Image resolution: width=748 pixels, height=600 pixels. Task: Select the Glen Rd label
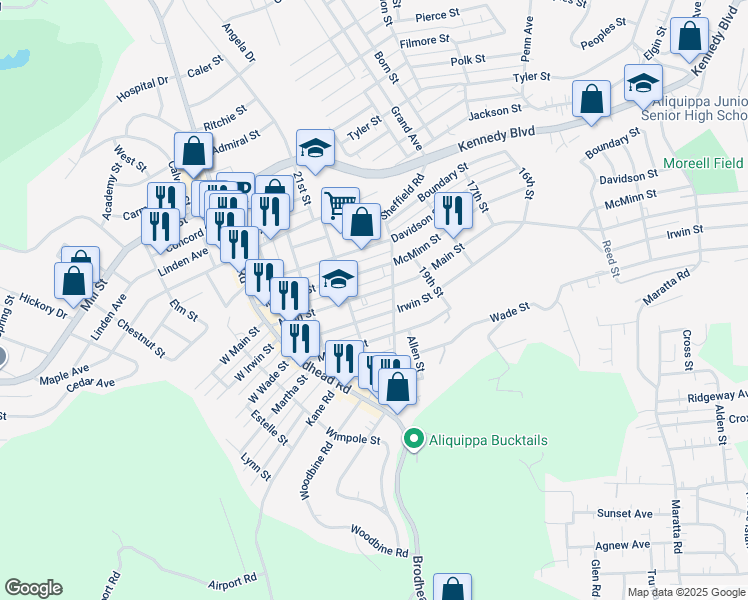click(595, 577)
